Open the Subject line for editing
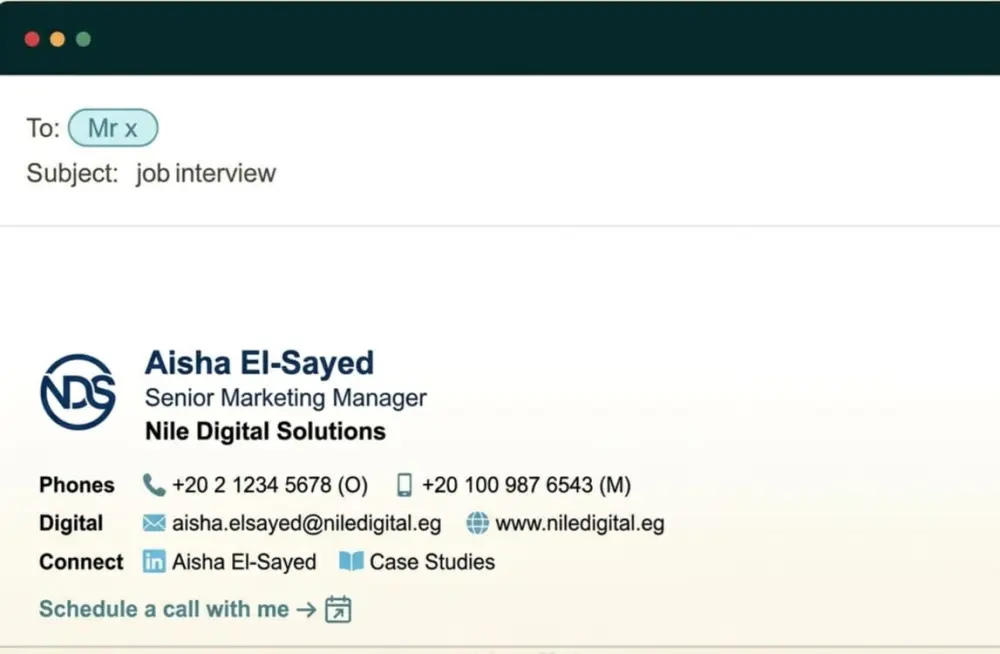This screenshot has height=654, width=1000. point(205,173)
